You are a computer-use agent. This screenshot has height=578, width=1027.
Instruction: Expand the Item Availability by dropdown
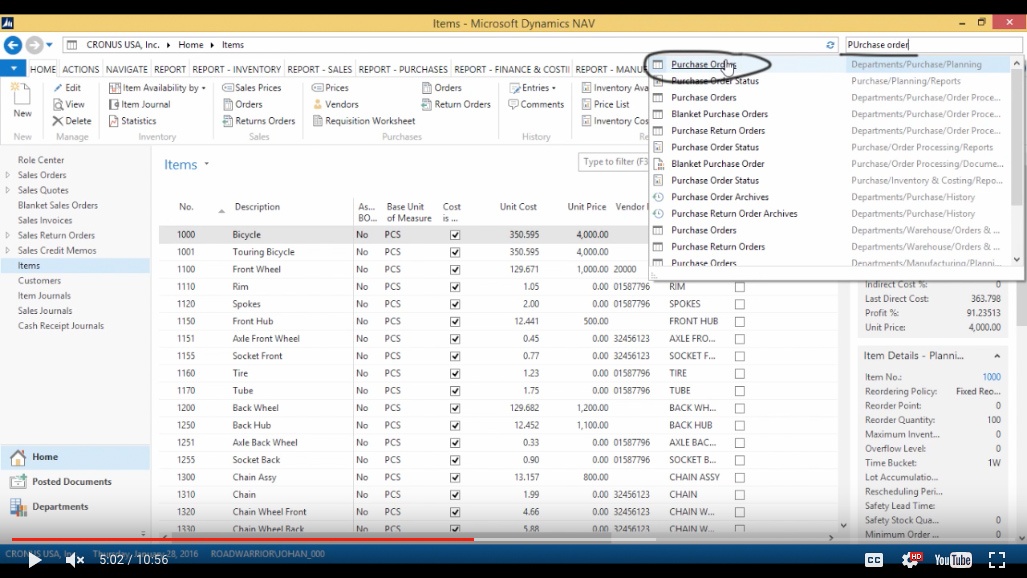tap(204, 88)
